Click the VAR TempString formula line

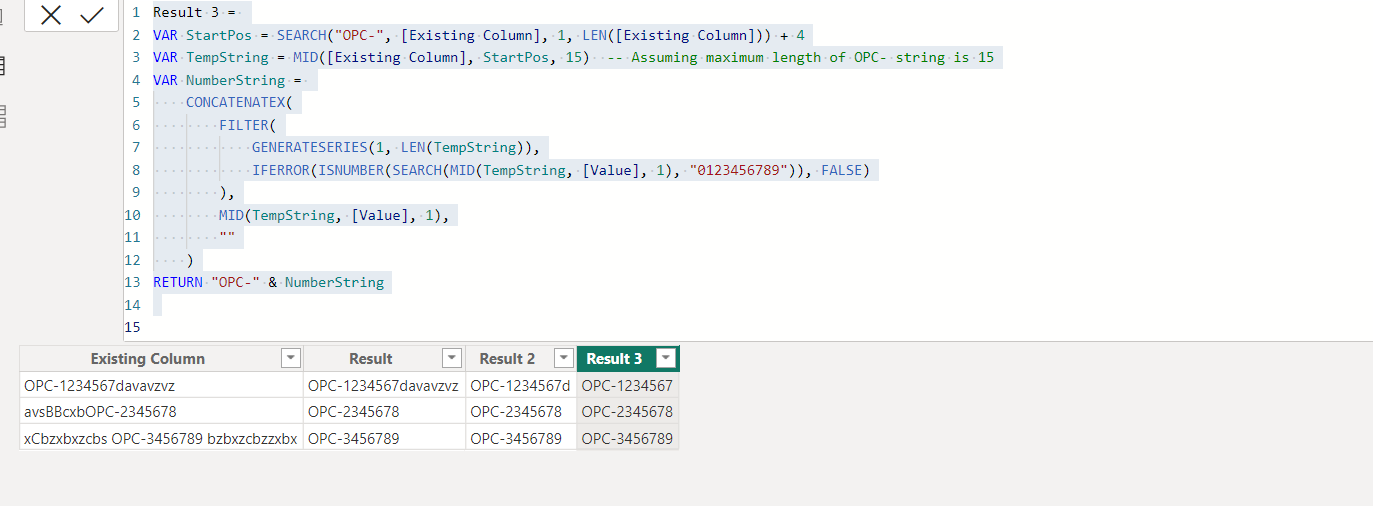pyautogui.click(x=573, y=57)
